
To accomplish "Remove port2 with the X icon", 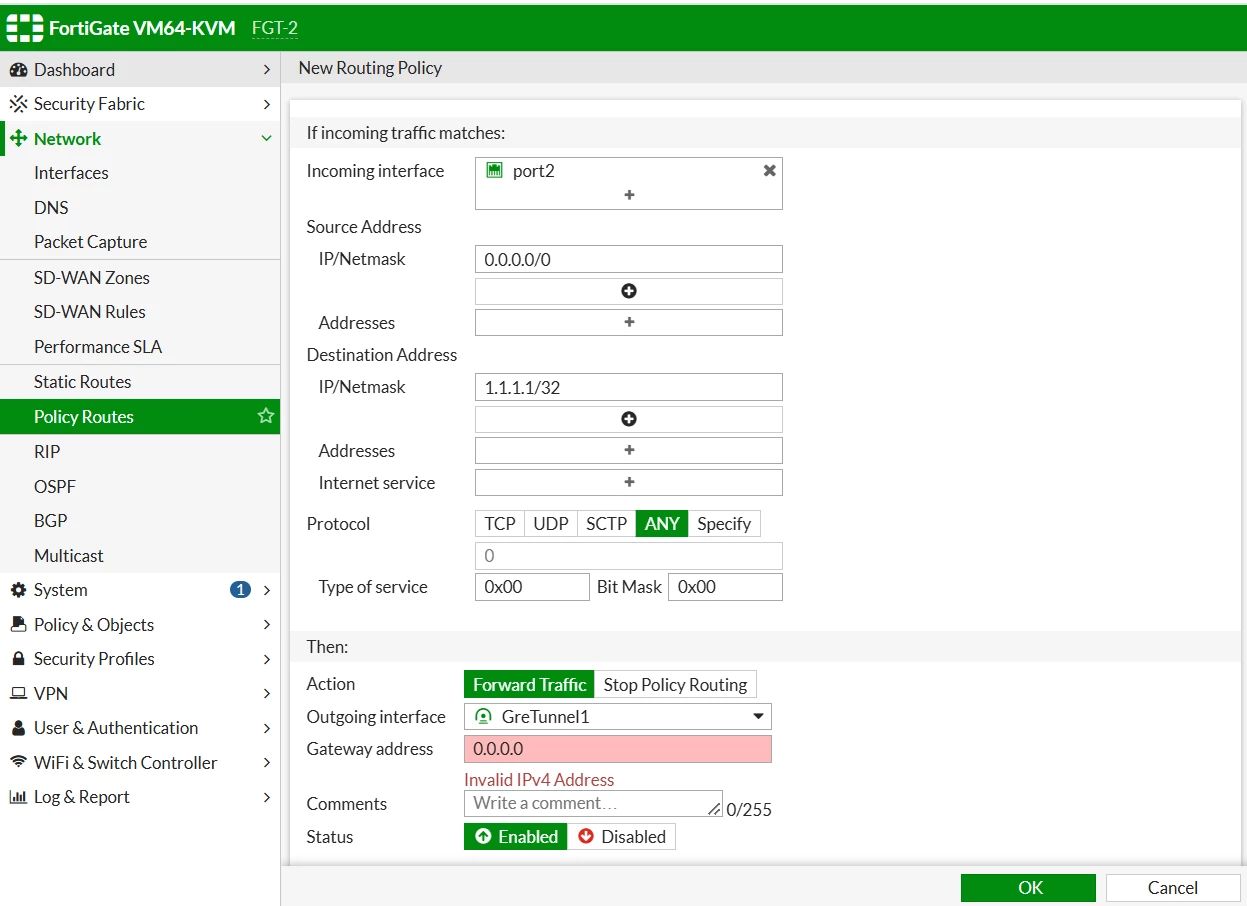I will click(769, 171).
